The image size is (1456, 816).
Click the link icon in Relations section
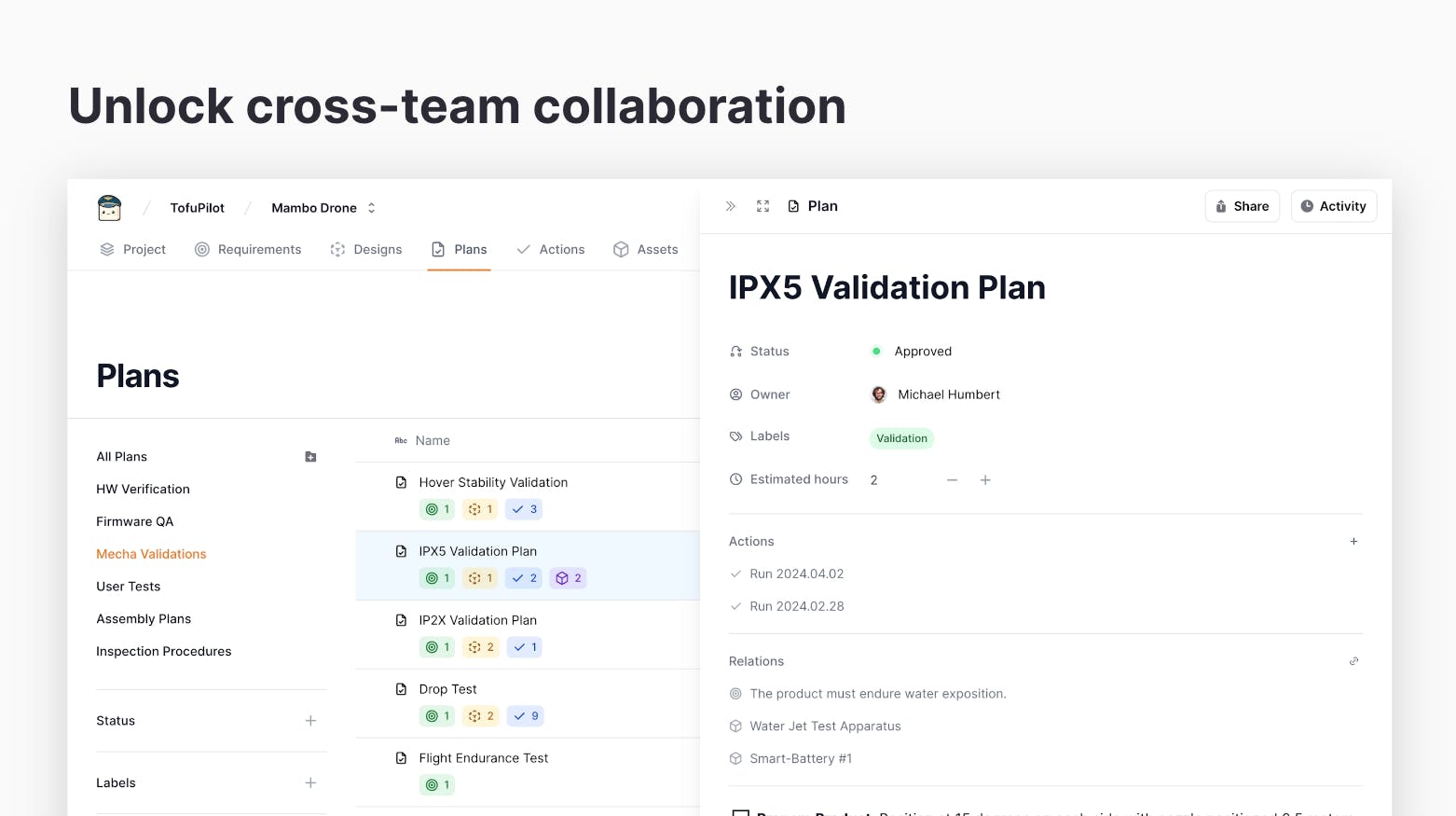[x=1353, y=661]
